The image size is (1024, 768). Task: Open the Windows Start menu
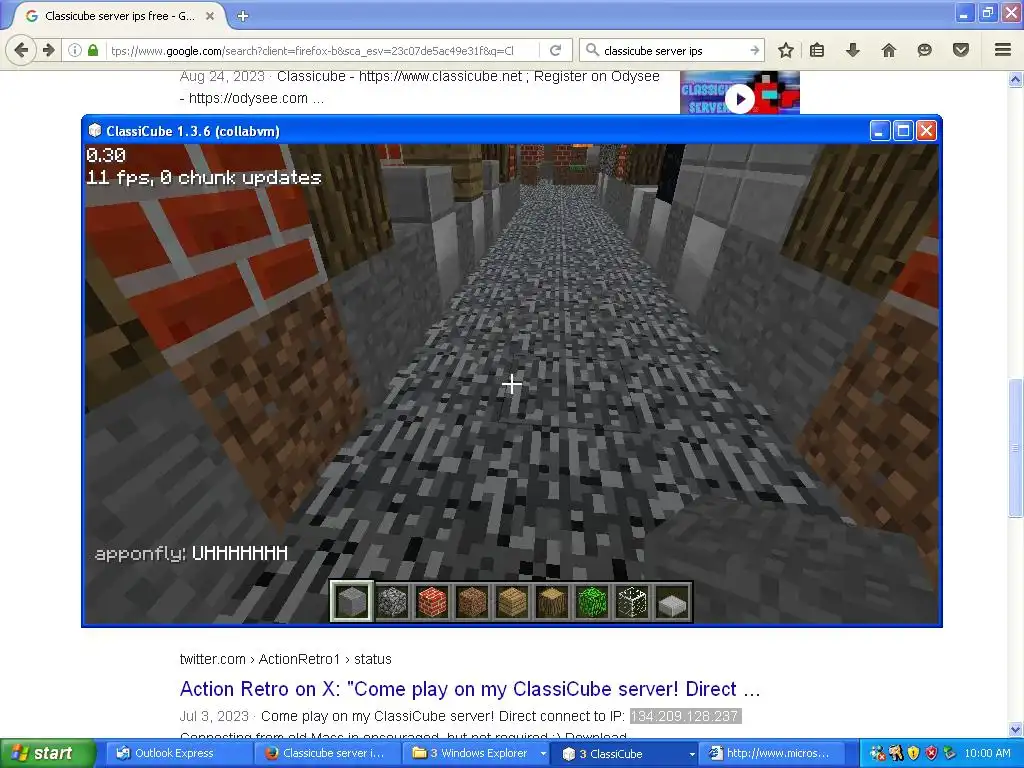coord(48,753)
